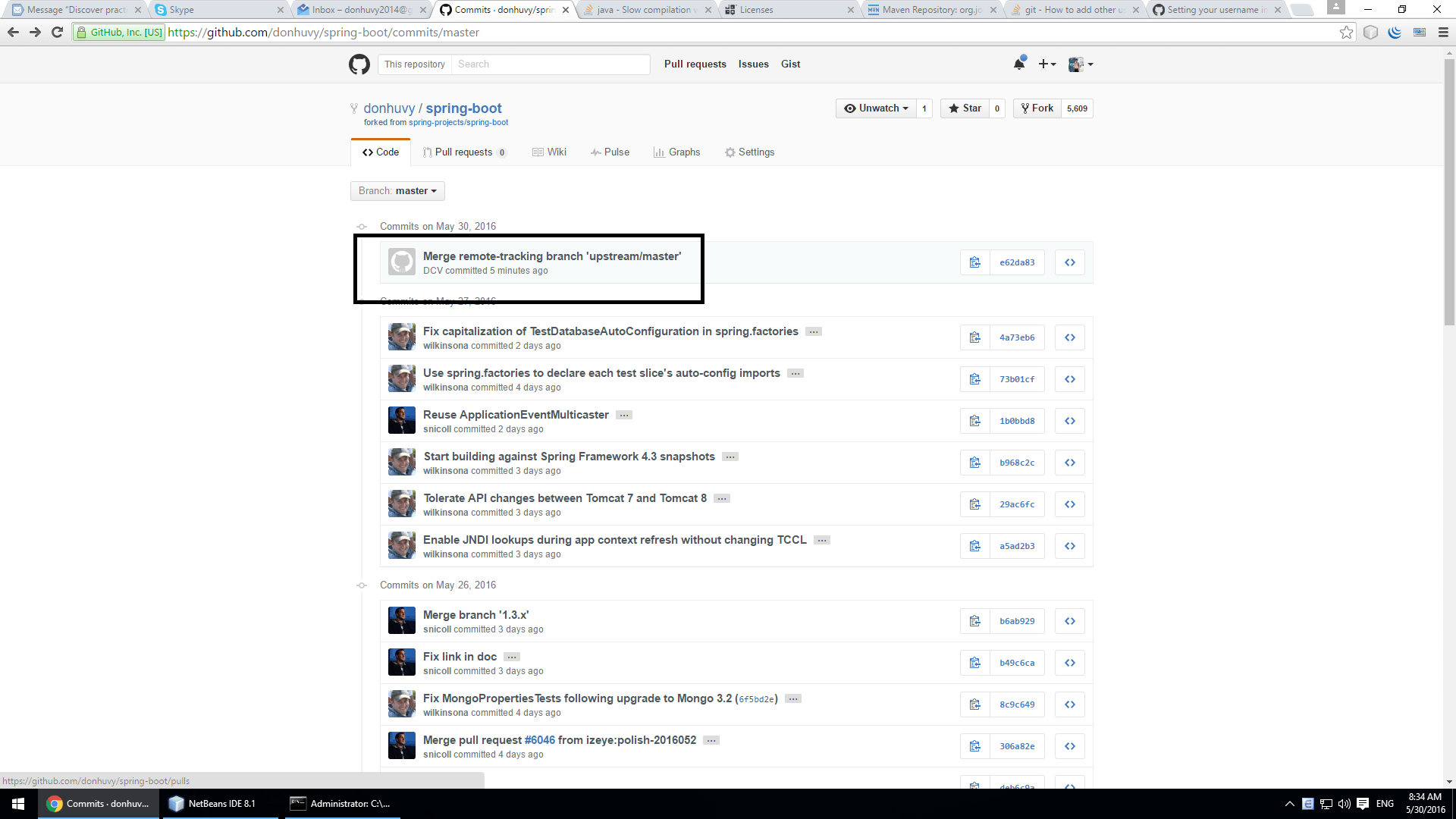Copy full SHA for commit 73b01cf

click(x=974, y=379)
